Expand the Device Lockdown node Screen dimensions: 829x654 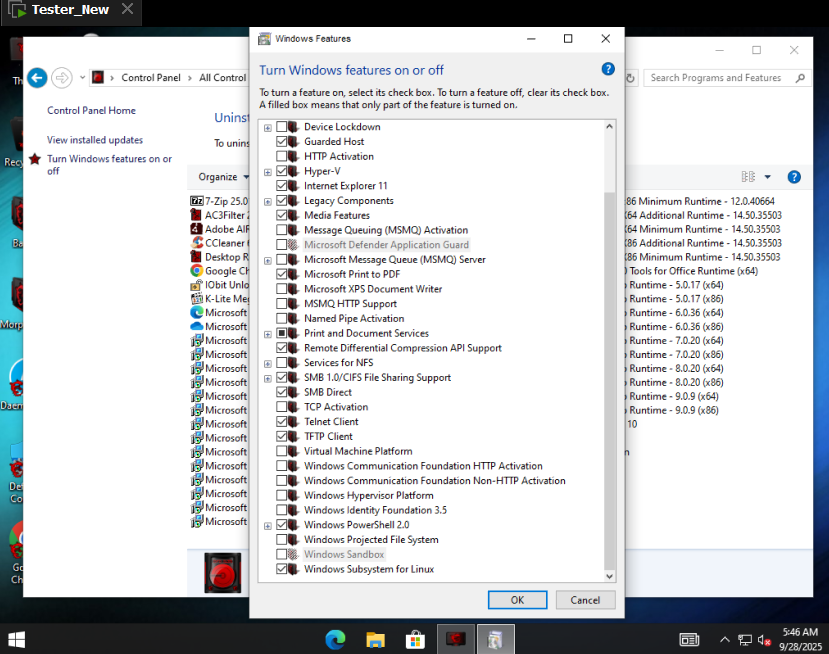[x=268, y=128]
